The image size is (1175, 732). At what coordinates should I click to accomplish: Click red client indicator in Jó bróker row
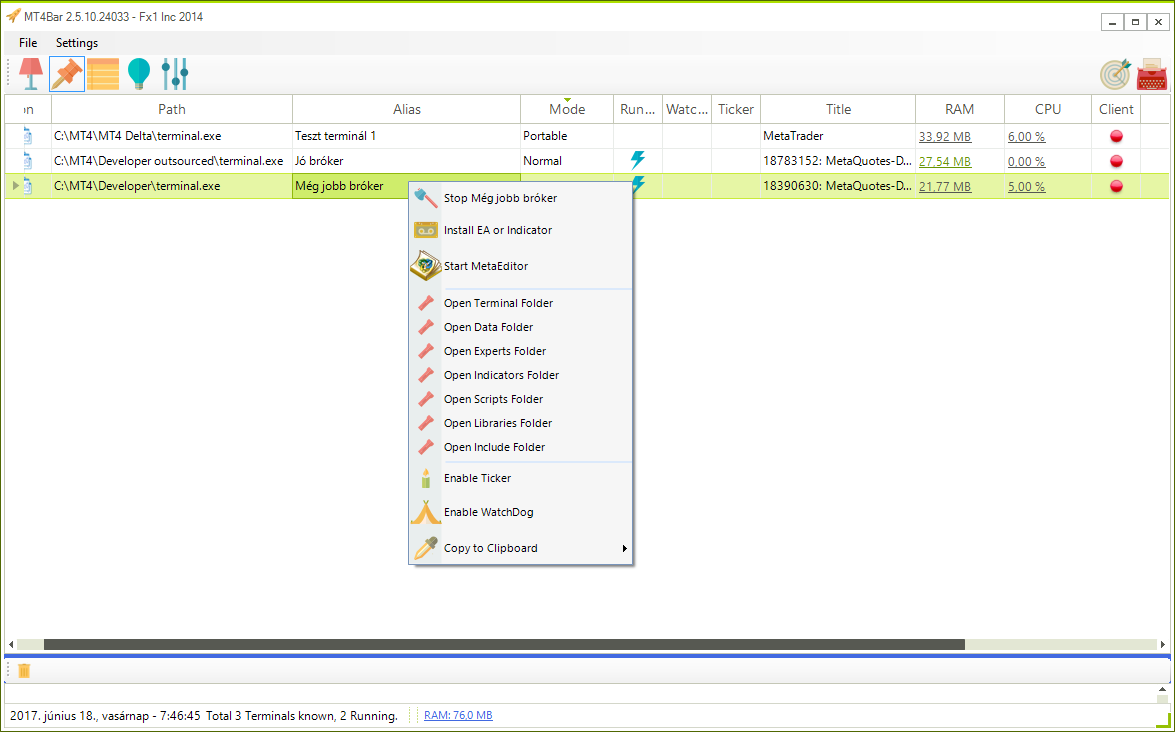click(1116, 161)
